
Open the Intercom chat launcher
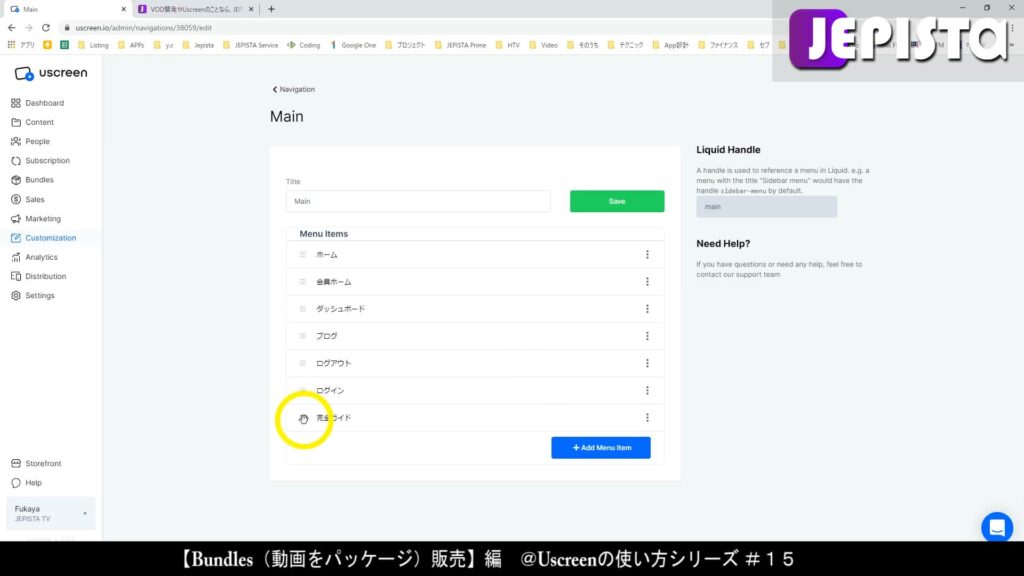[997, 528]
